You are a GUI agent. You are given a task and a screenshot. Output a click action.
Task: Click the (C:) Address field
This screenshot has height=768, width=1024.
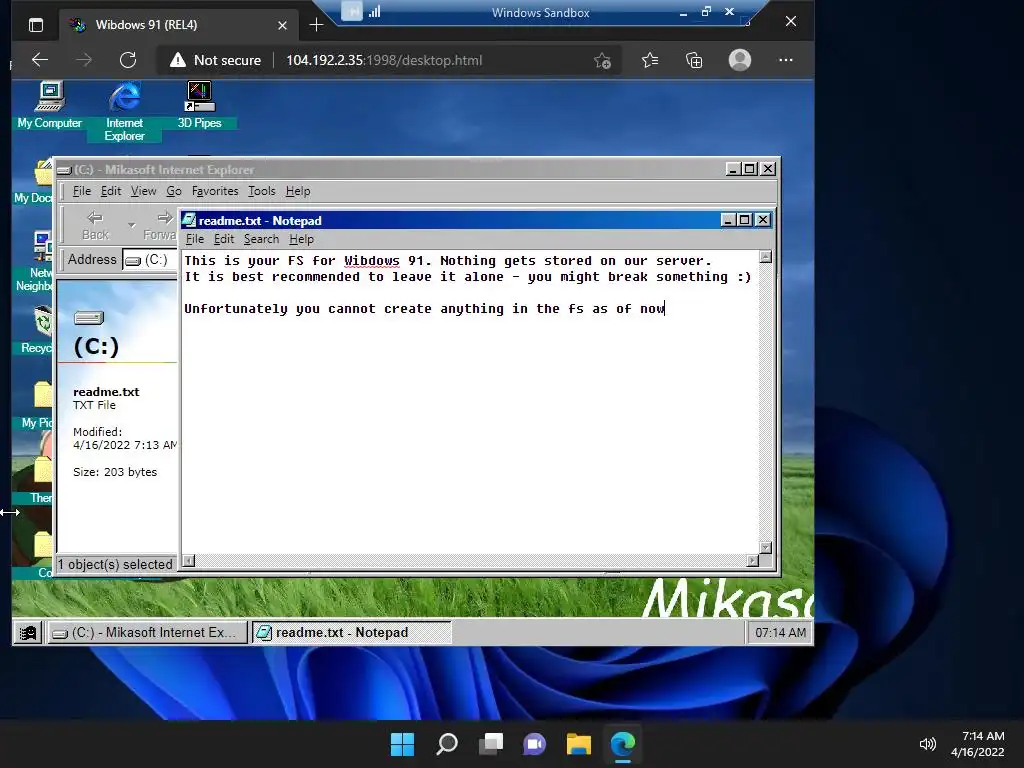coord(150,260)
